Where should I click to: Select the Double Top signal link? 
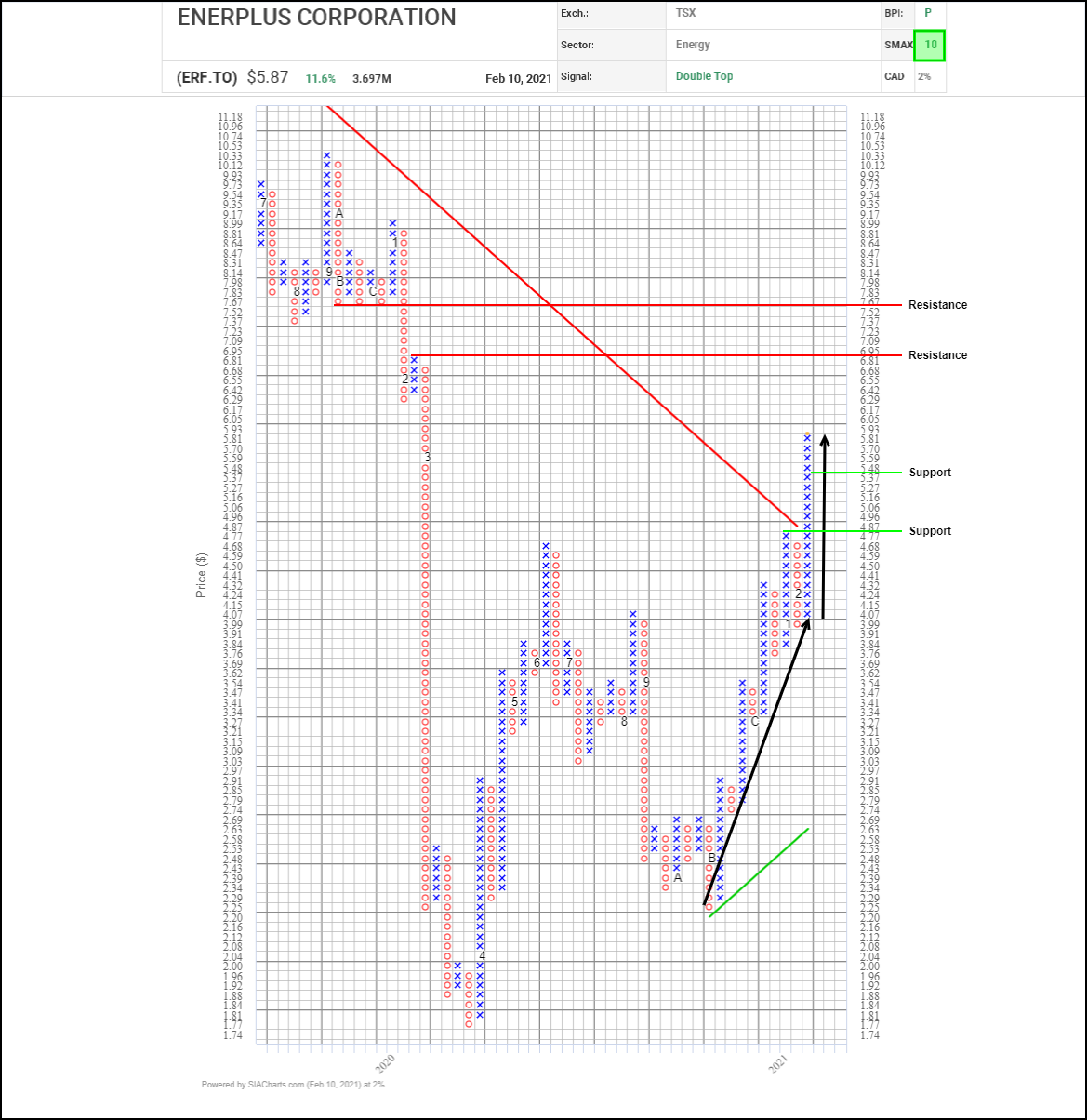point(704,76)
